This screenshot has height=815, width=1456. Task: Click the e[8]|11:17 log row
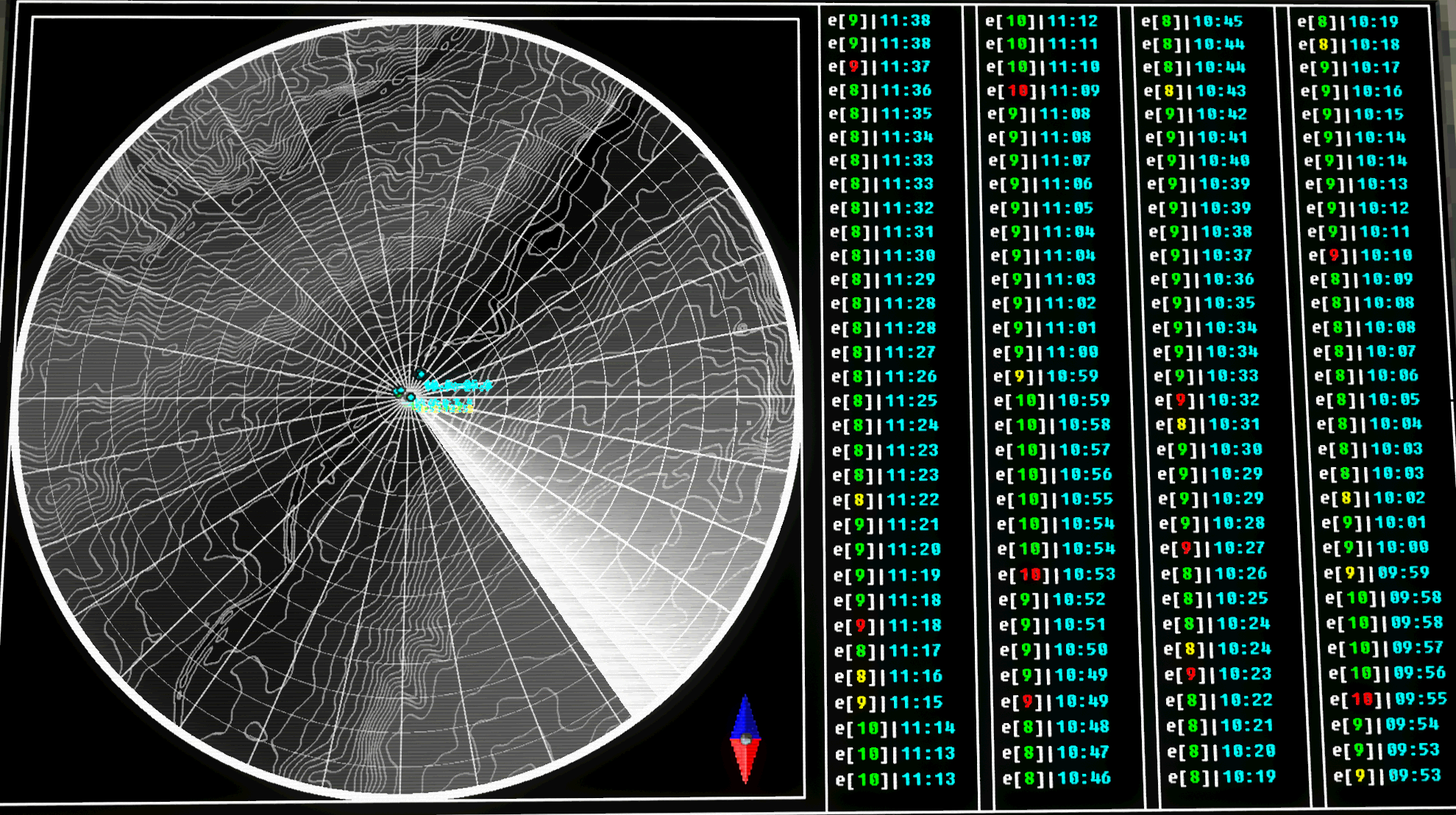pos(887,651)
